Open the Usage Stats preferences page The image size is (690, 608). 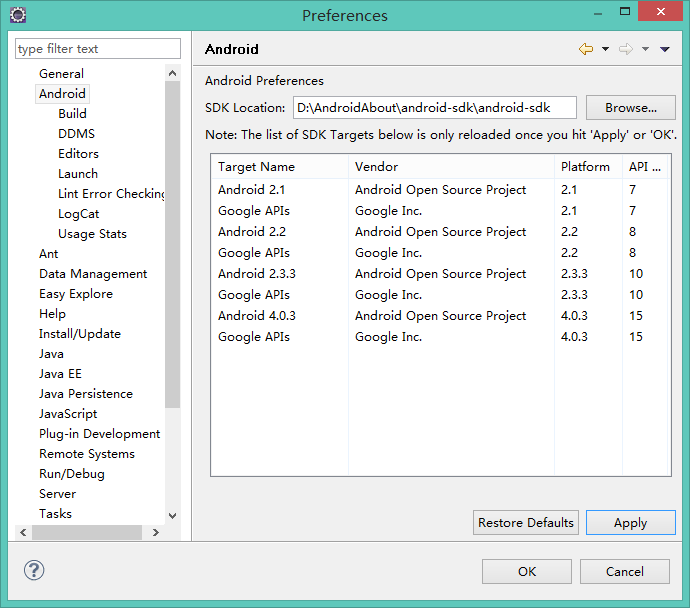click(92, 234)
